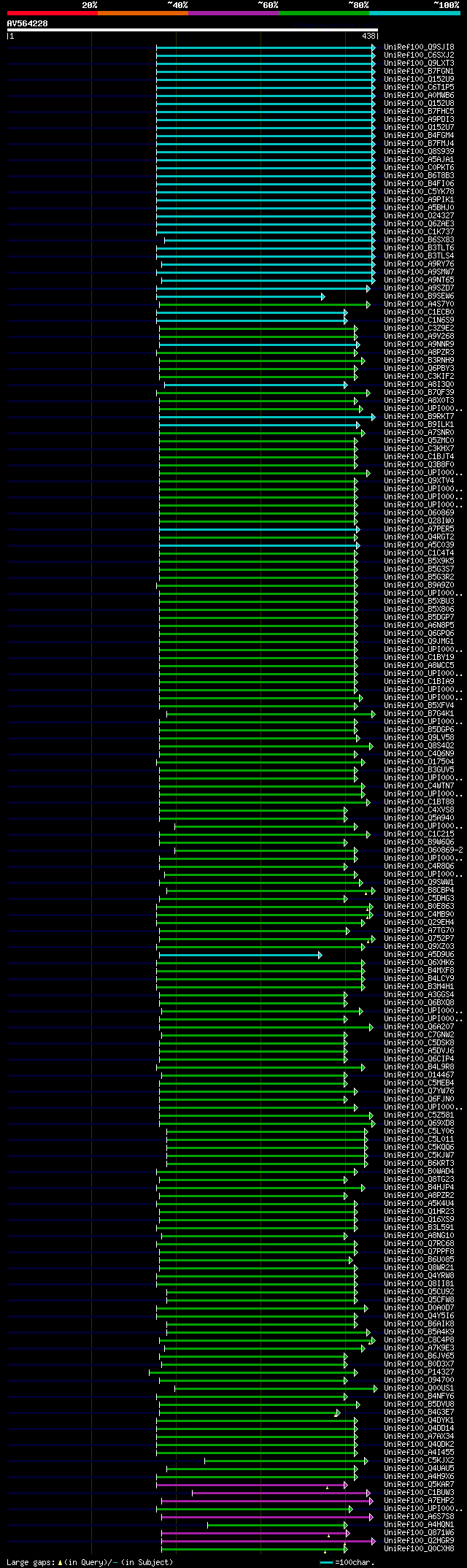Click the red ~20% identity legend bar
The width and height of the screenshot is (467, 1568).
[53, 13]
